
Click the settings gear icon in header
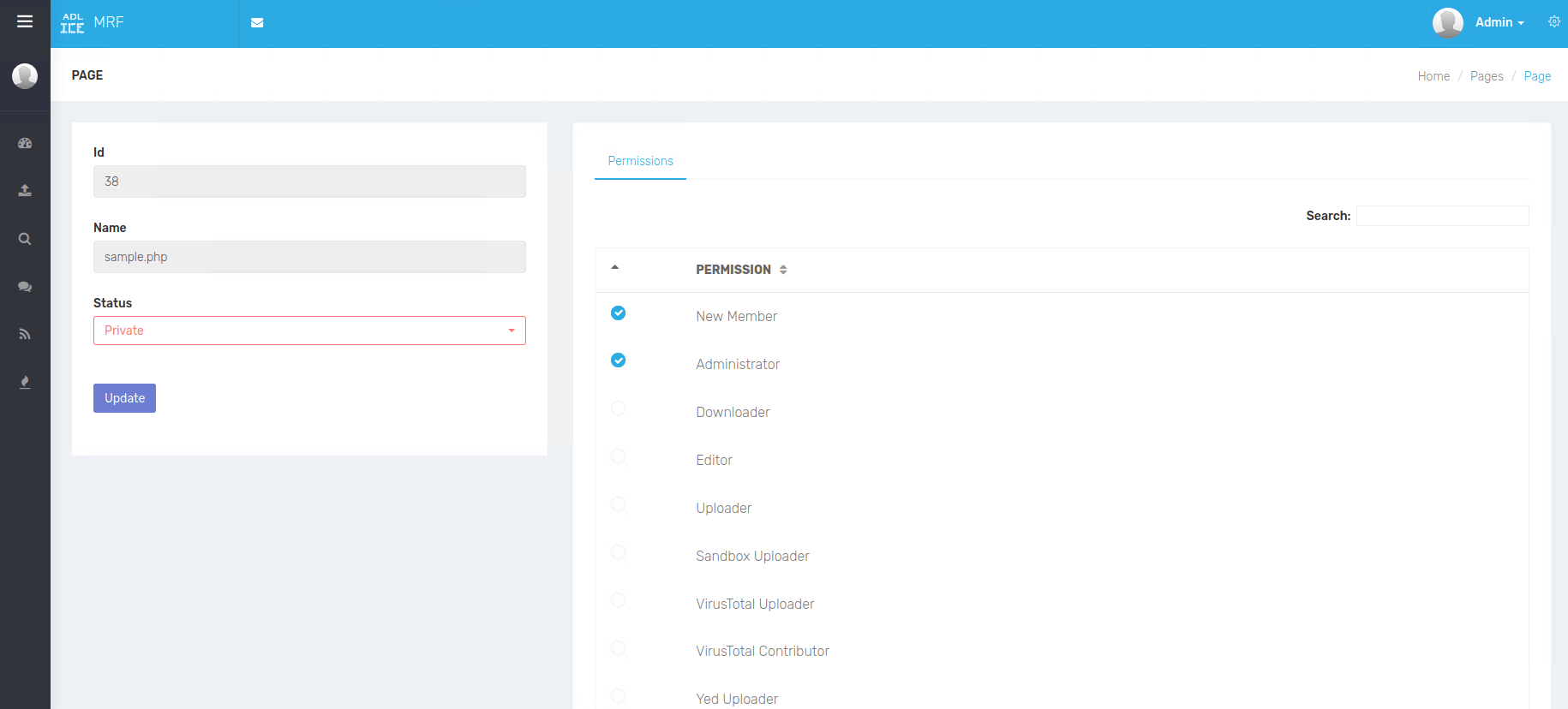tap(1553, 22)
